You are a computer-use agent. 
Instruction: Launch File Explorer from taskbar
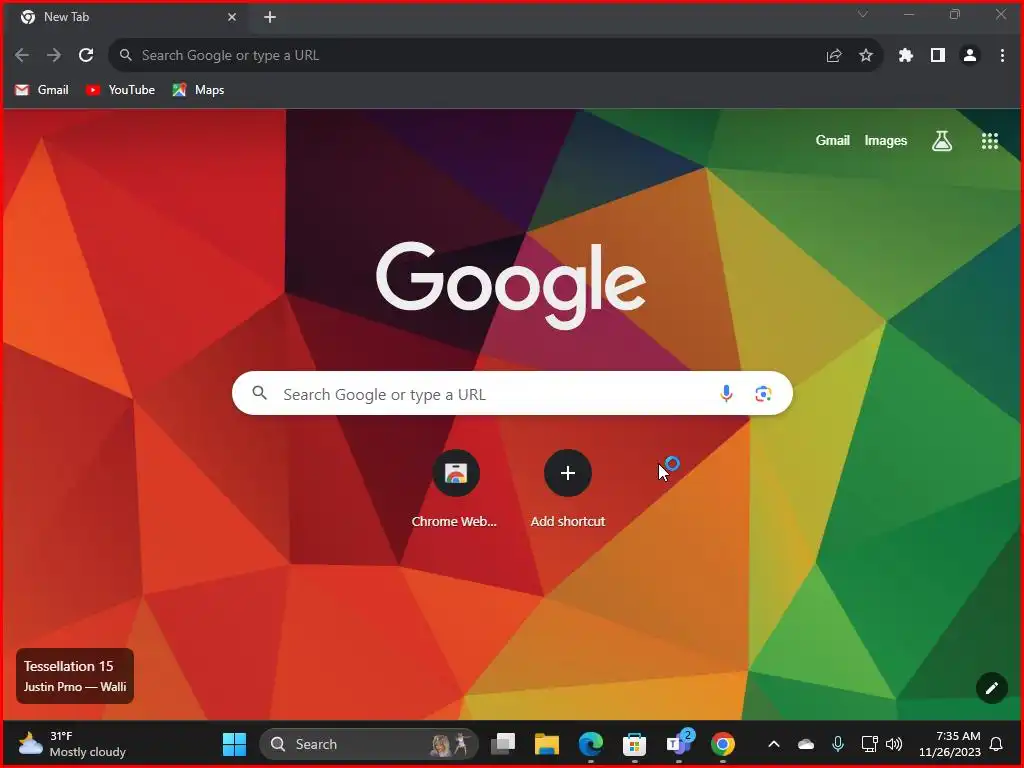pyautogui.click(x=547, y=744)
